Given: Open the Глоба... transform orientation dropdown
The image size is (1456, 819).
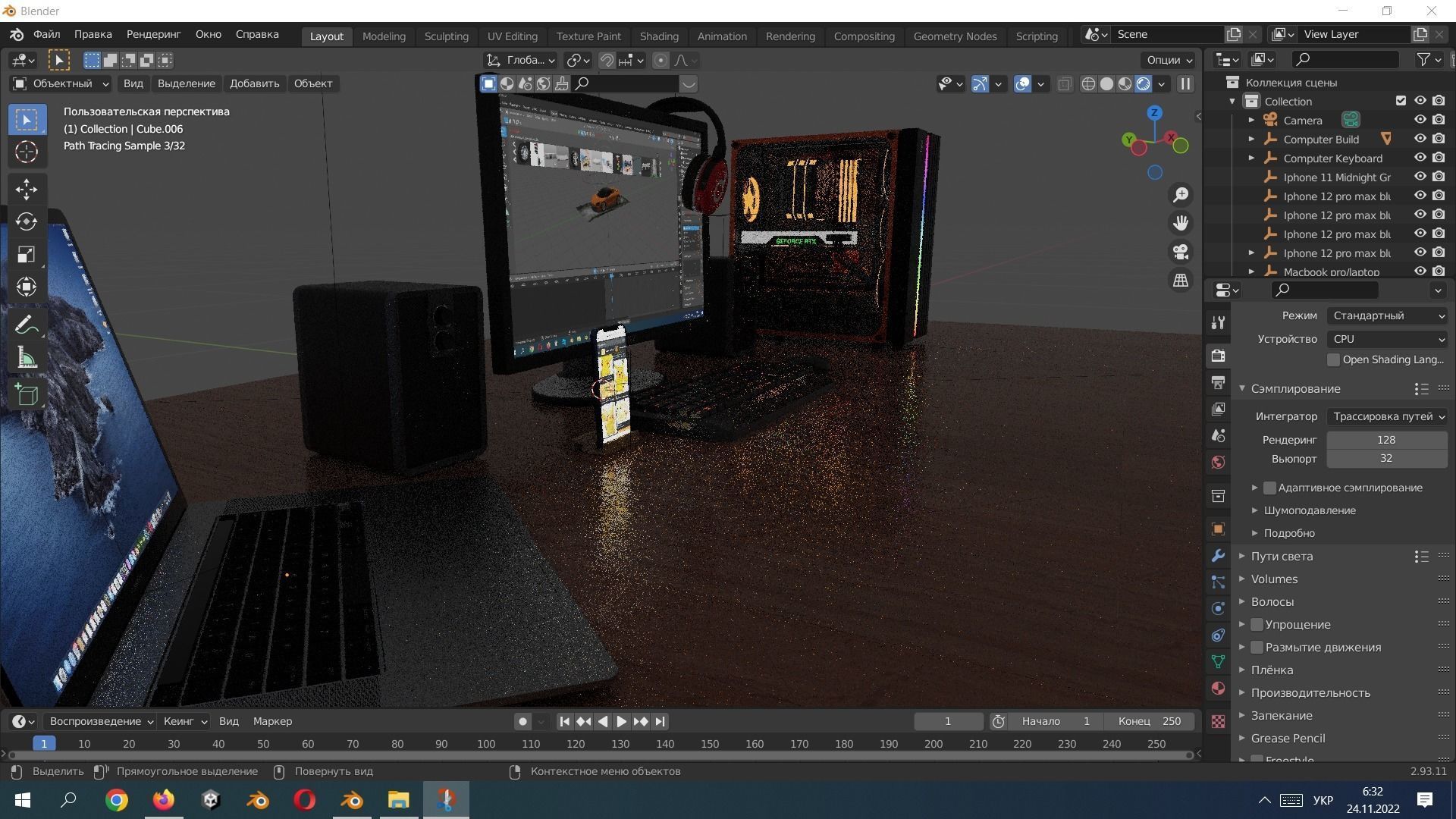Looking at the screenshot, I should [521, 61].
